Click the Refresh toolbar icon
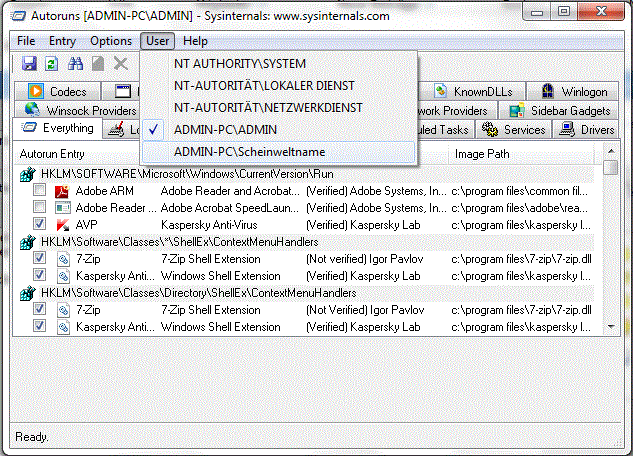Image resolution: width=633 pixels, height=456 pixels. (x=52, y=64)
